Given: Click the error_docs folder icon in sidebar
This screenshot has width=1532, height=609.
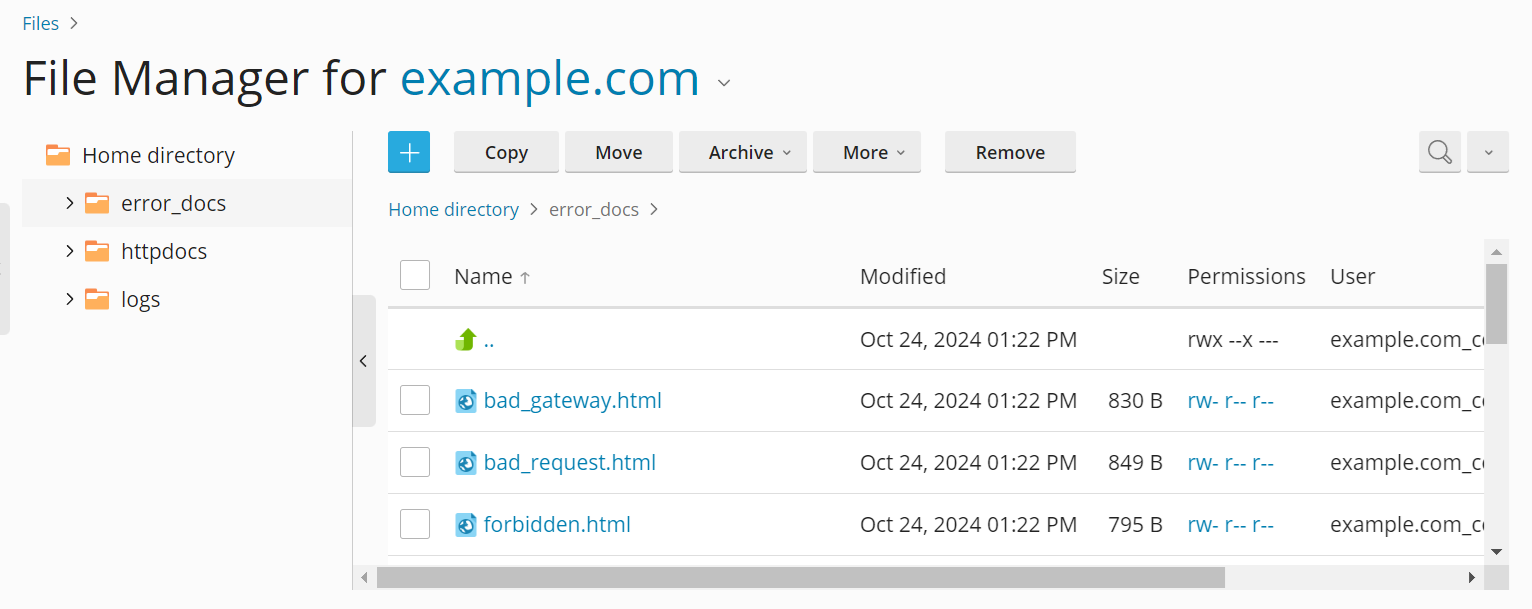Looking at the screenshot, I should pyautogui.click(x=97, y=202).
